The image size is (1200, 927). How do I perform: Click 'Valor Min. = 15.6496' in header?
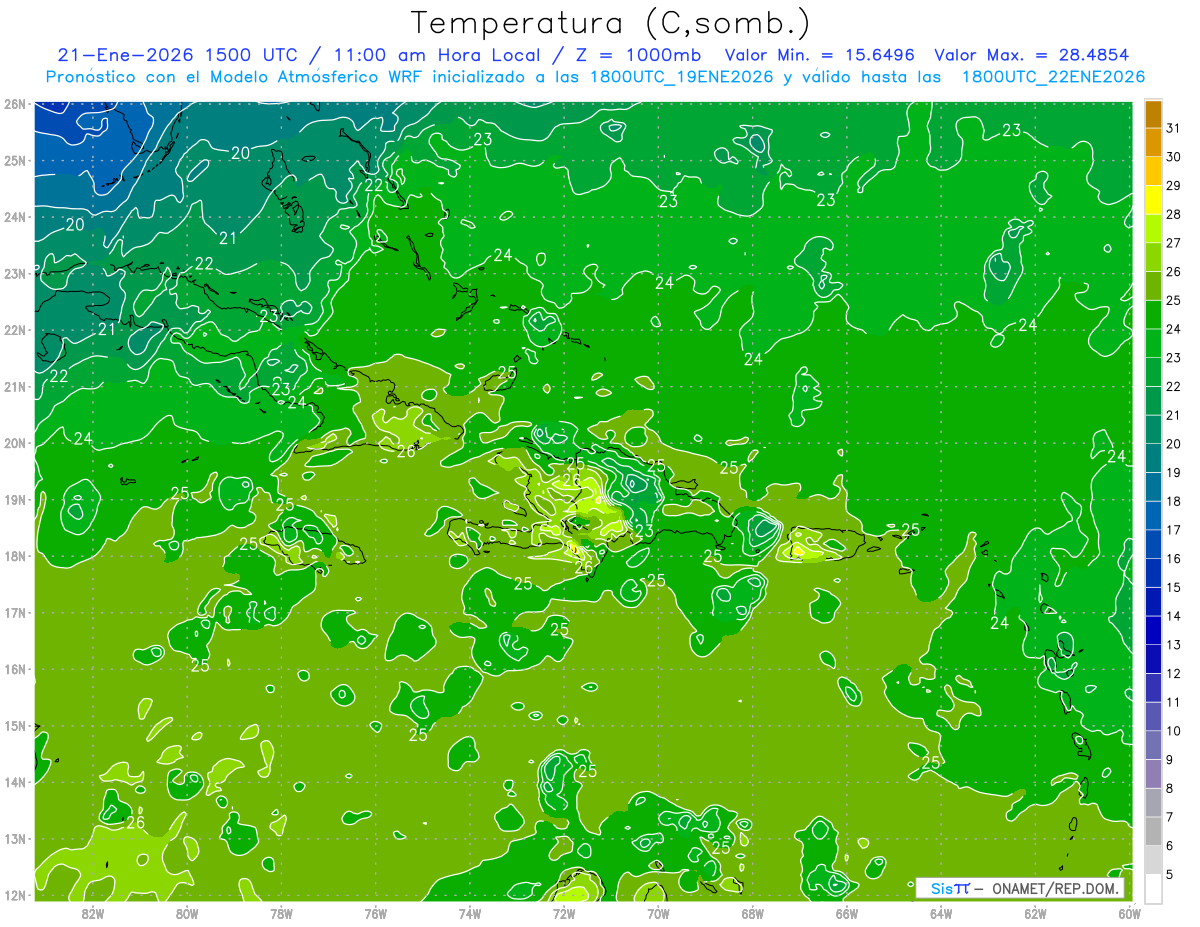tap(820, 55)
